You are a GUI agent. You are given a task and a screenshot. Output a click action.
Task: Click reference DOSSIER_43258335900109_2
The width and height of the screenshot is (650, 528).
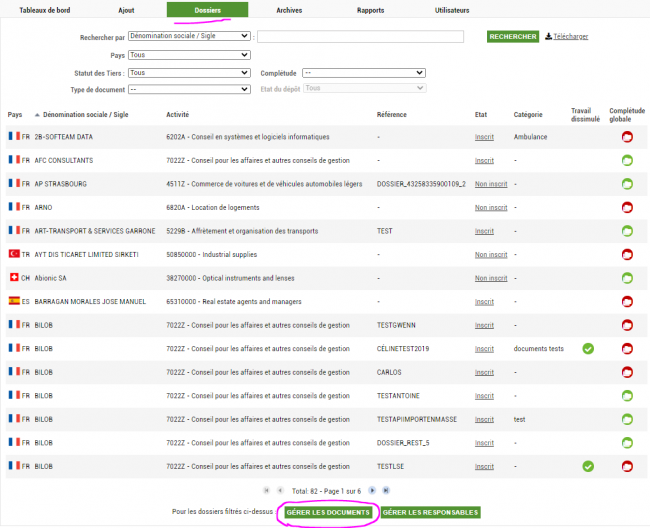coord(421,184)
